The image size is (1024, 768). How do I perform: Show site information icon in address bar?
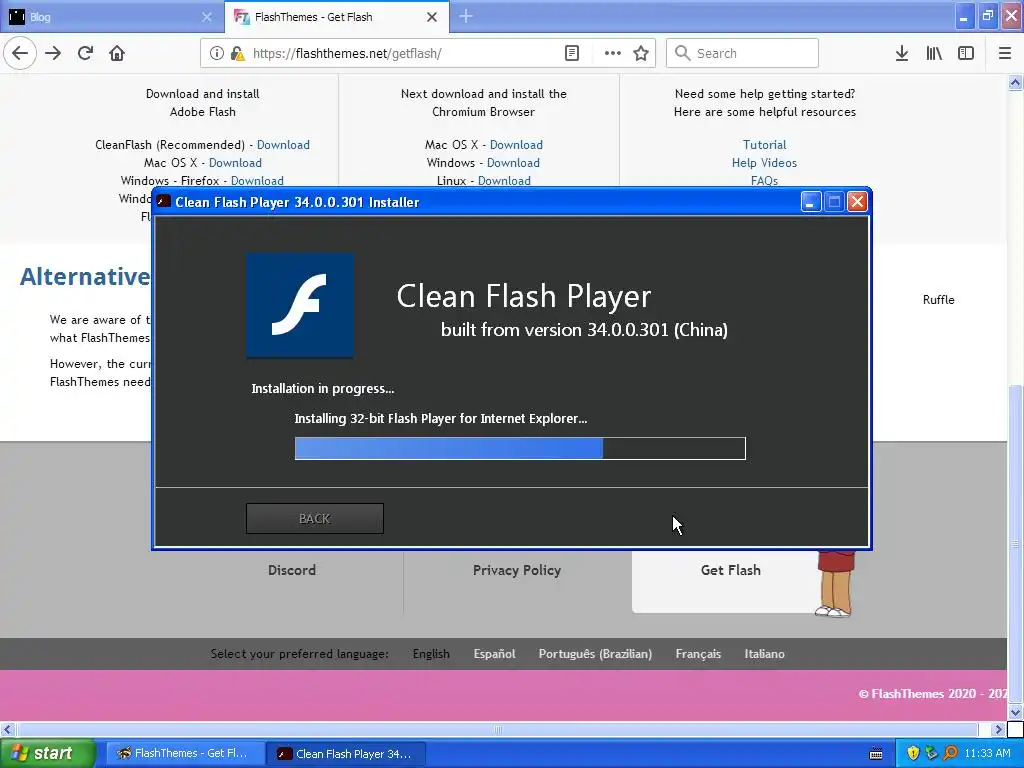click(217, 54)
